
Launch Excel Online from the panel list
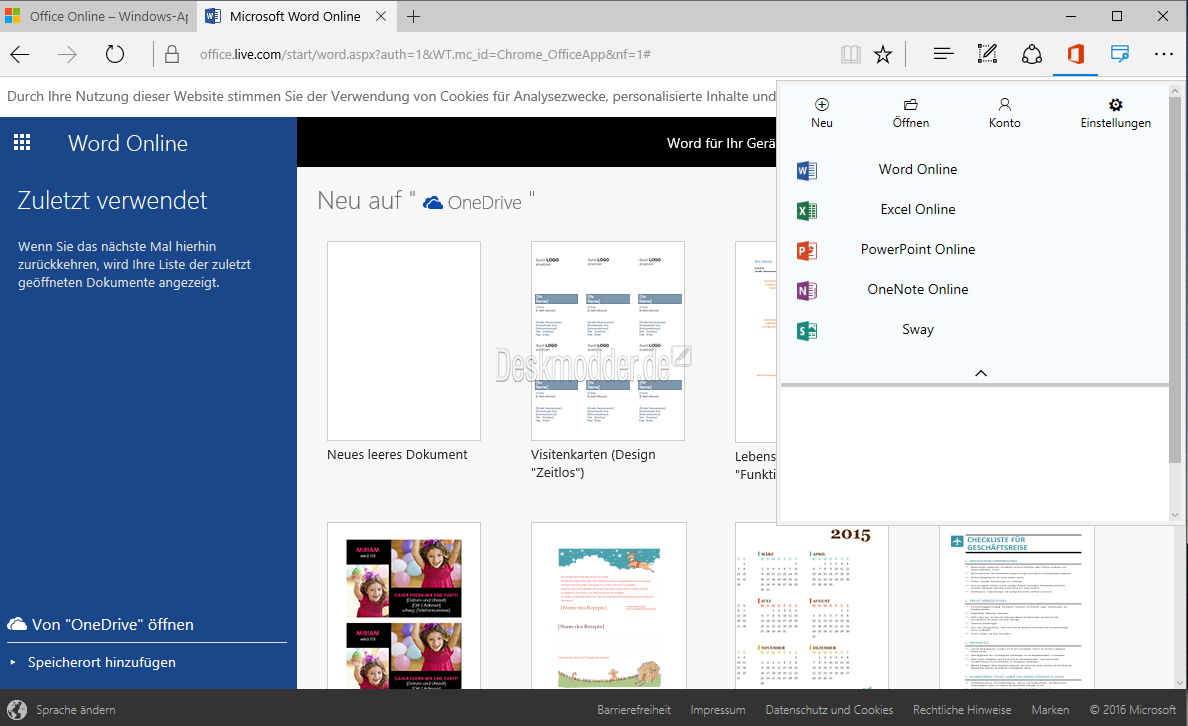tap(918, 209)
